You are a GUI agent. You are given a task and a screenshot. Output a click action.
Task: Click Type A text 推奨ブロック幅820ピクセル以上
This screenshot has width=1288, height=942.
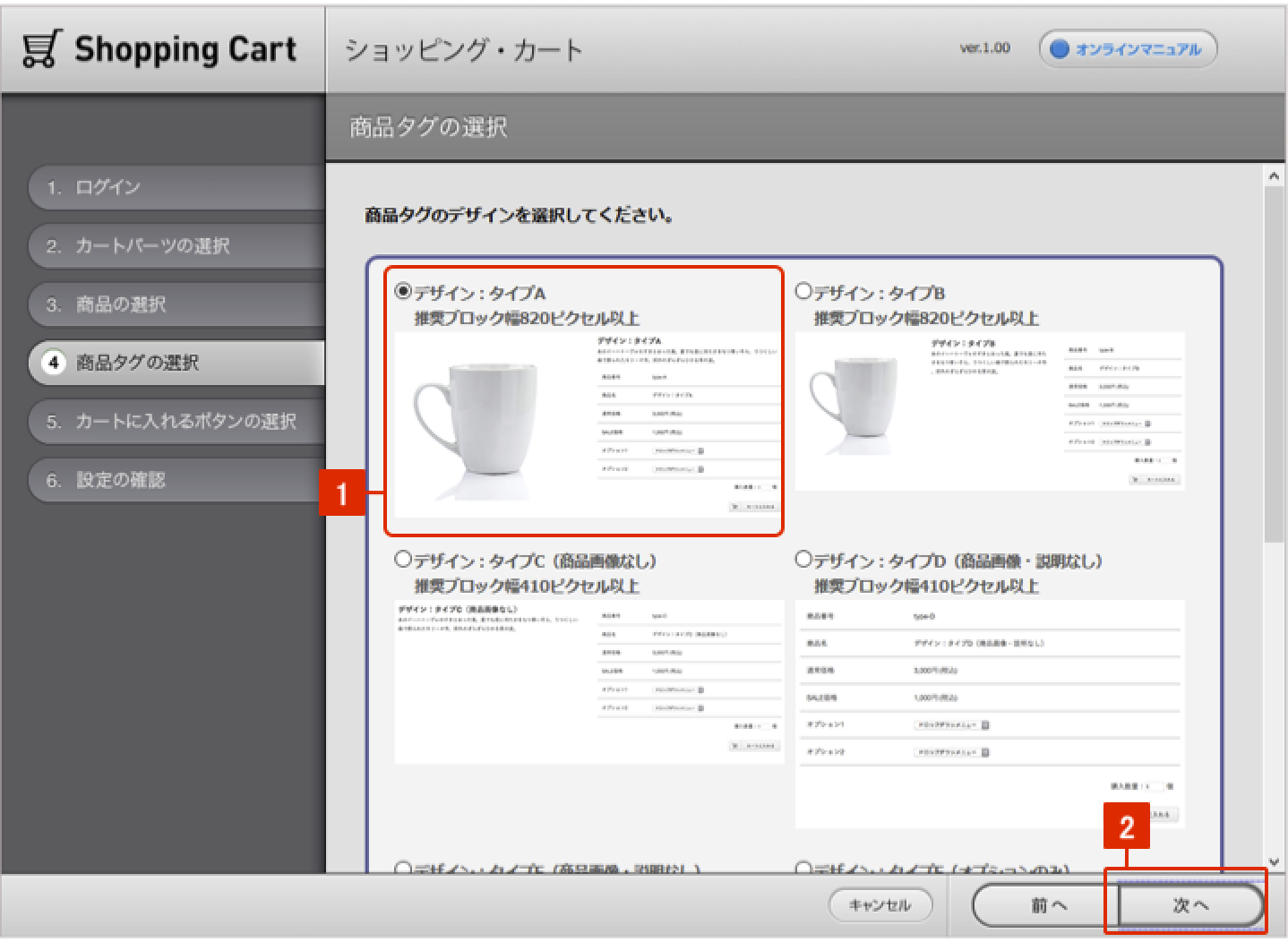point(527,318)
